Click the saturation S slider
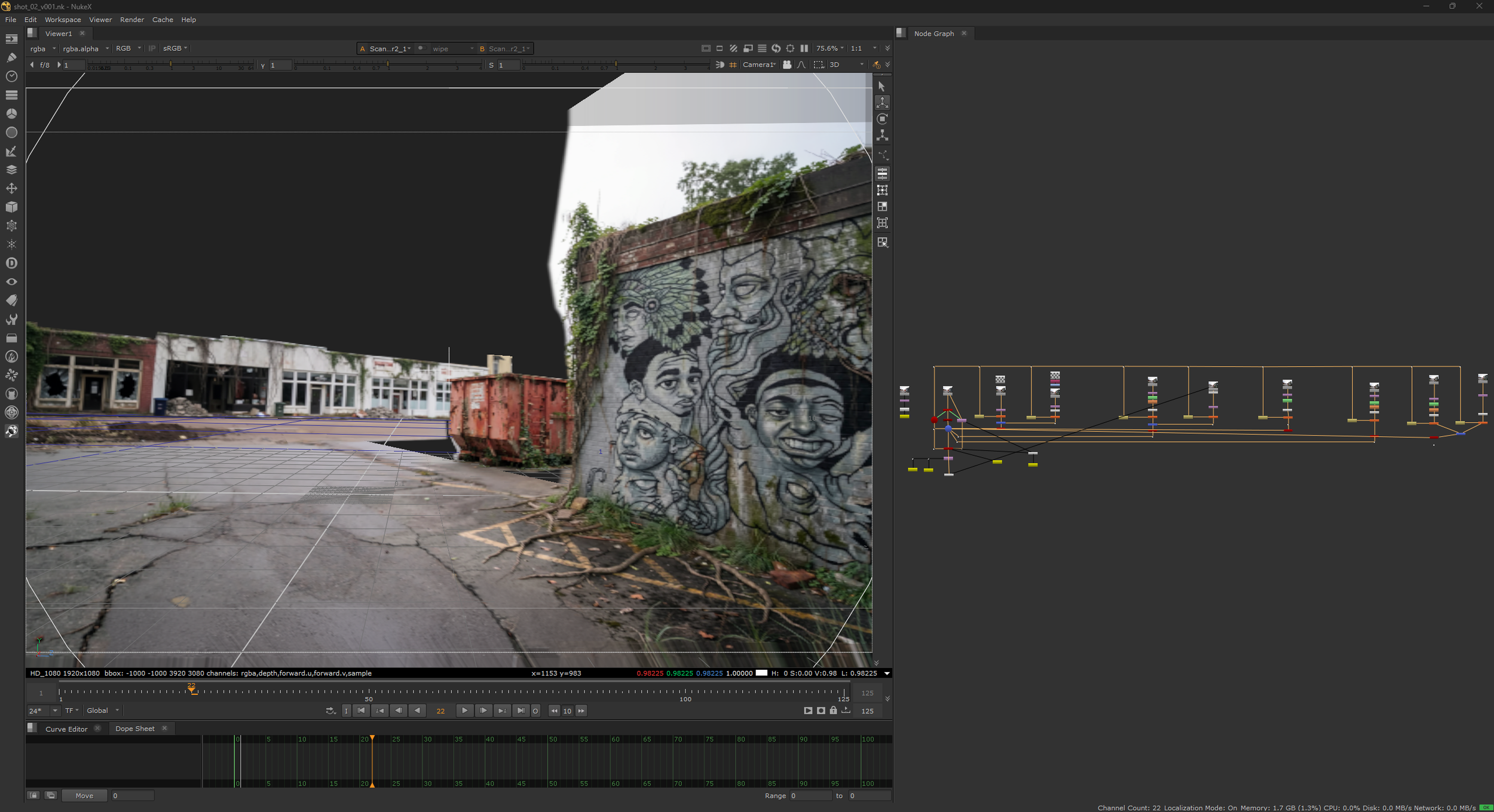Screen dimensions: 1494x812 tap(616, 65)
